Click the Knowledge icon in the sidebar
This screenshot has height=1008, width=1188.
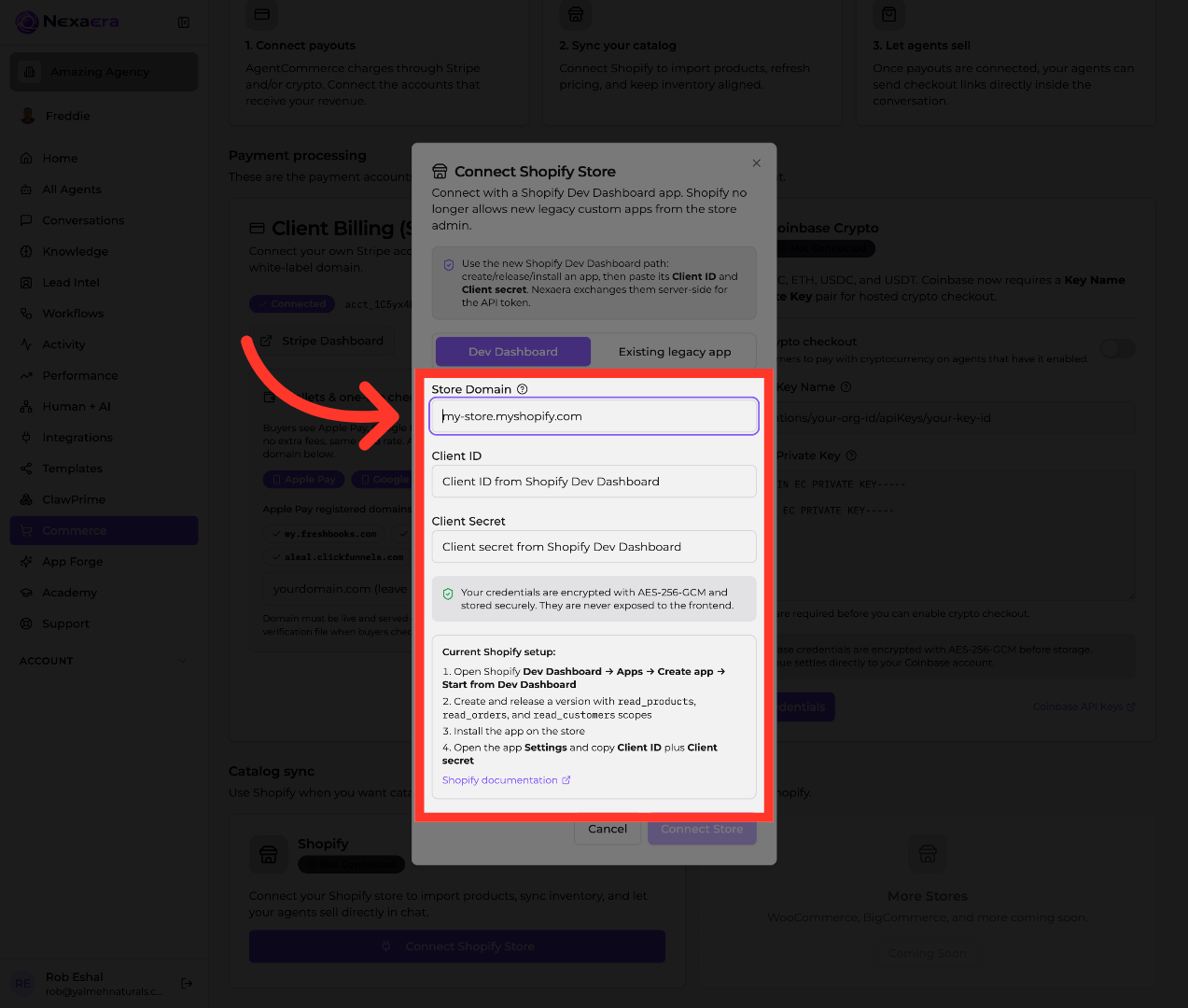click(26, 251)
